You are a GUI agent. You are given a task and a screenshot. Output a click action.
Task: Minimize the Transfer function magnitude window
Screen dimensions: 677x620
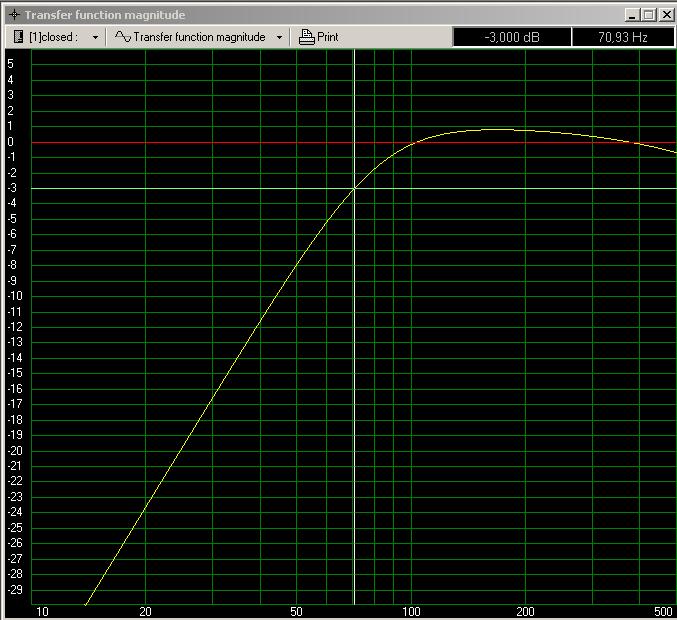click(632, 15)
